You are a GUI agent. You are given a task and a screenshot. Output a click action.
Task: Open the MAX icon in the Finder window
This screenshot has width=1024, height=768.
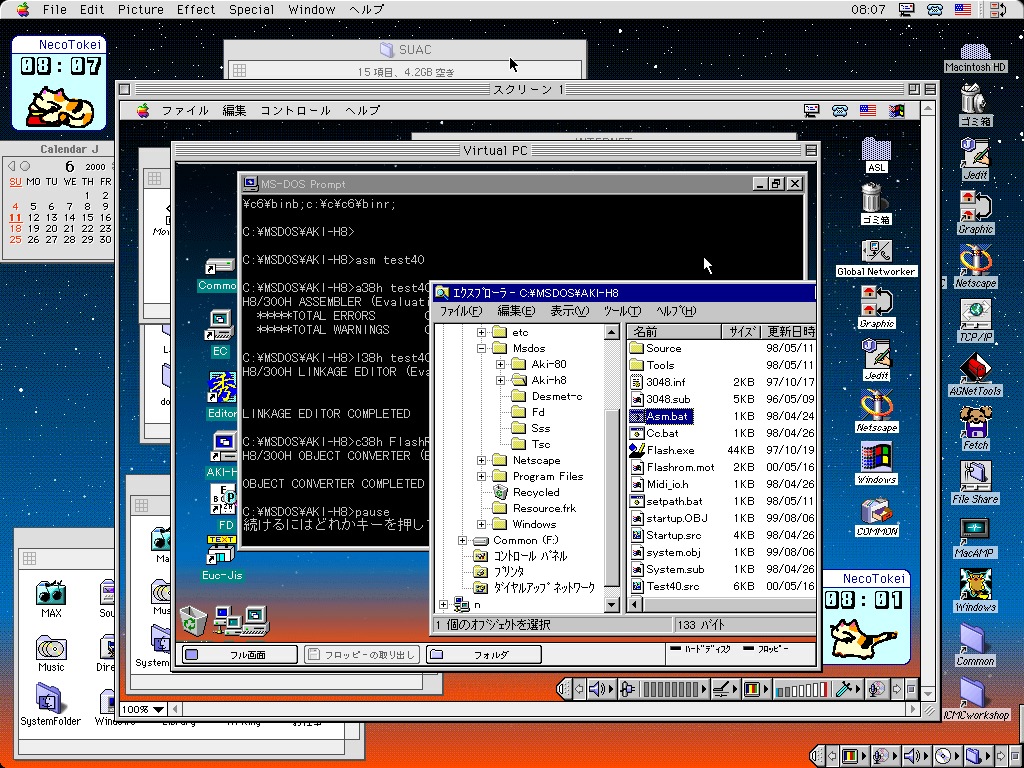tap(51, 599)
